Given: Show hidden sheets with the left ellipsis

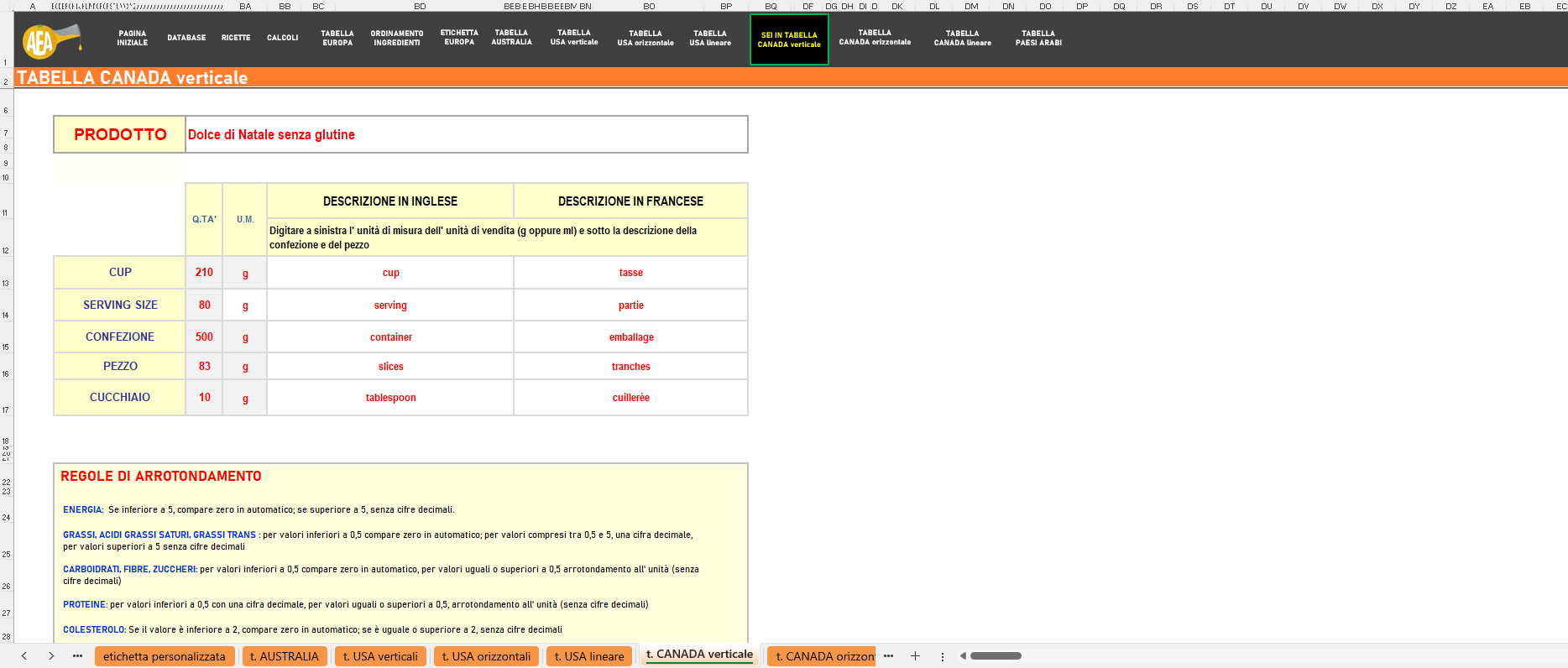Looking at the screenshot, I should click(78, 656).
